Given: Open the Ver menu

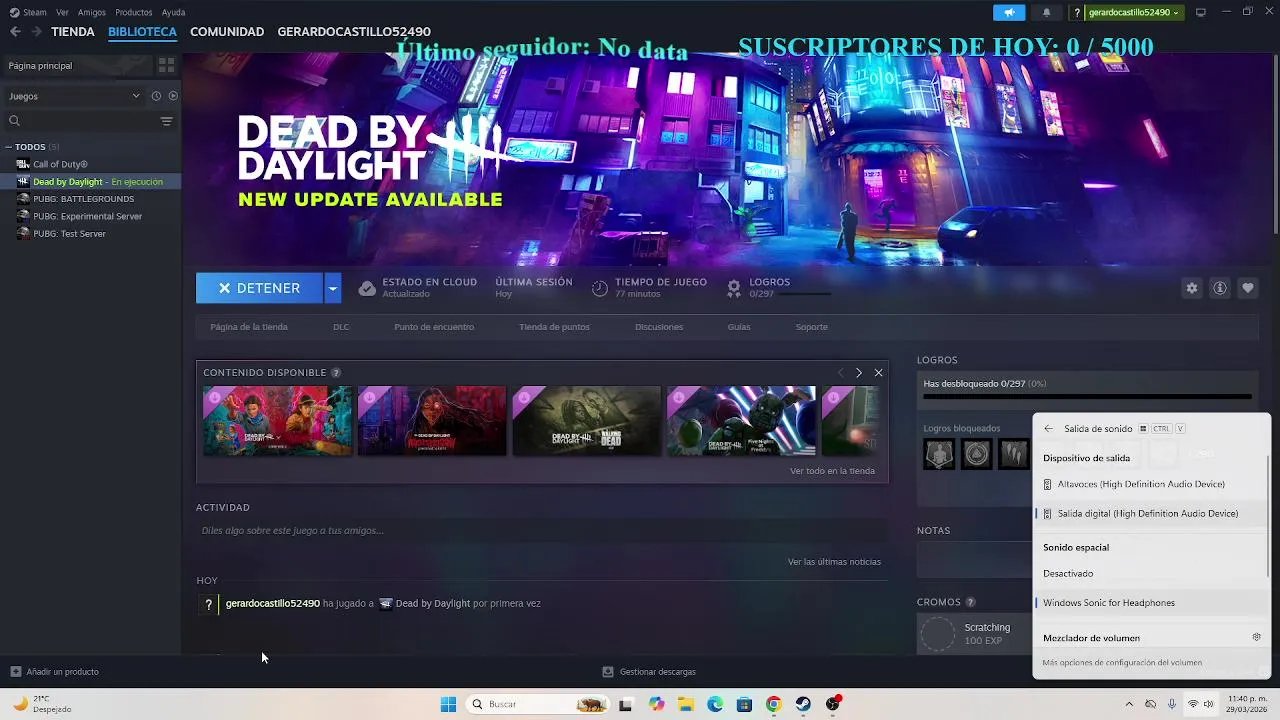Looking at the screenshot, I should [x=63, y=12].
